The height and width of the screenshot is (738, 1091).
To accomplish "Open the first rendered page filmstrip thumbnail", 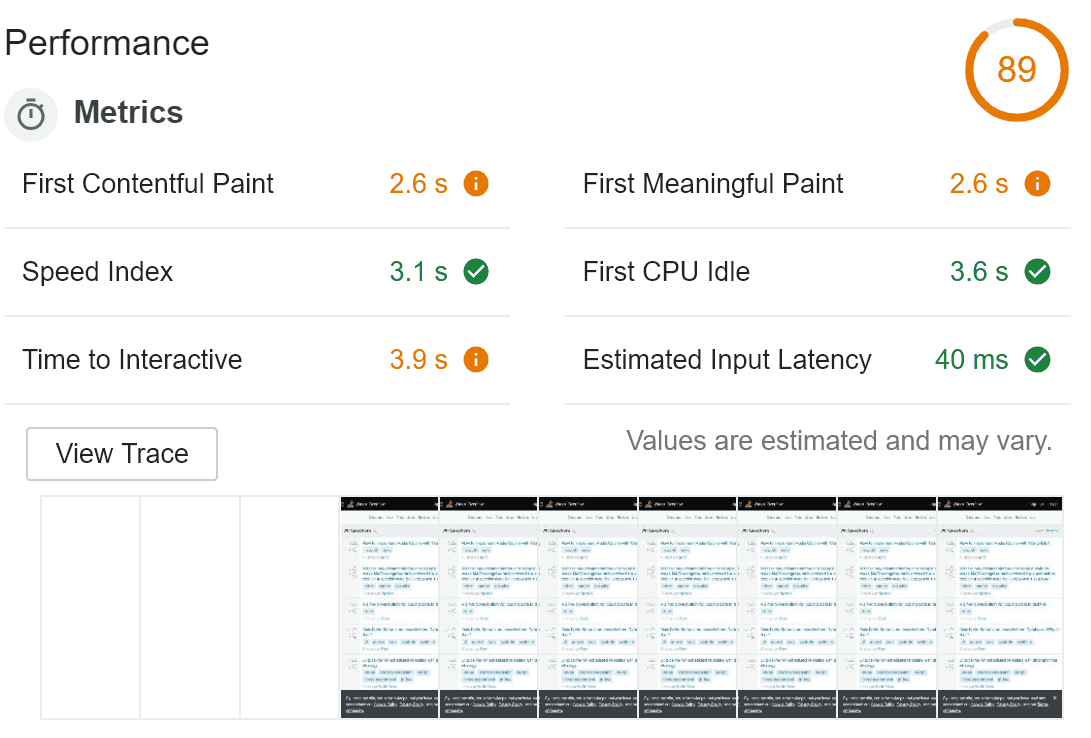I will point(389,607).
